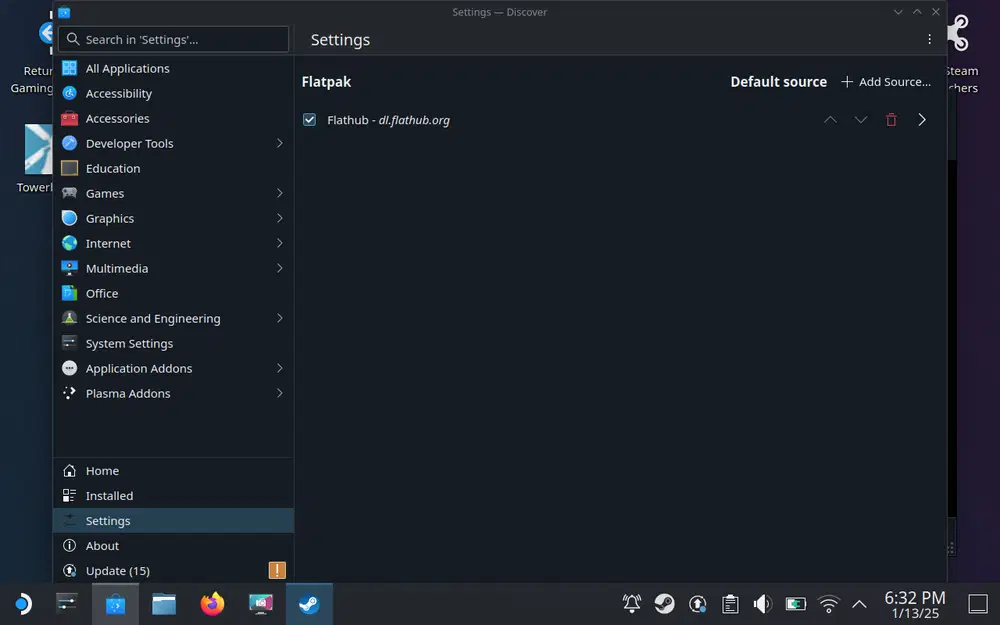Open the Education category
This screenshot has height=625, width=1000.
pyautogui.click(x=173, y=168)
